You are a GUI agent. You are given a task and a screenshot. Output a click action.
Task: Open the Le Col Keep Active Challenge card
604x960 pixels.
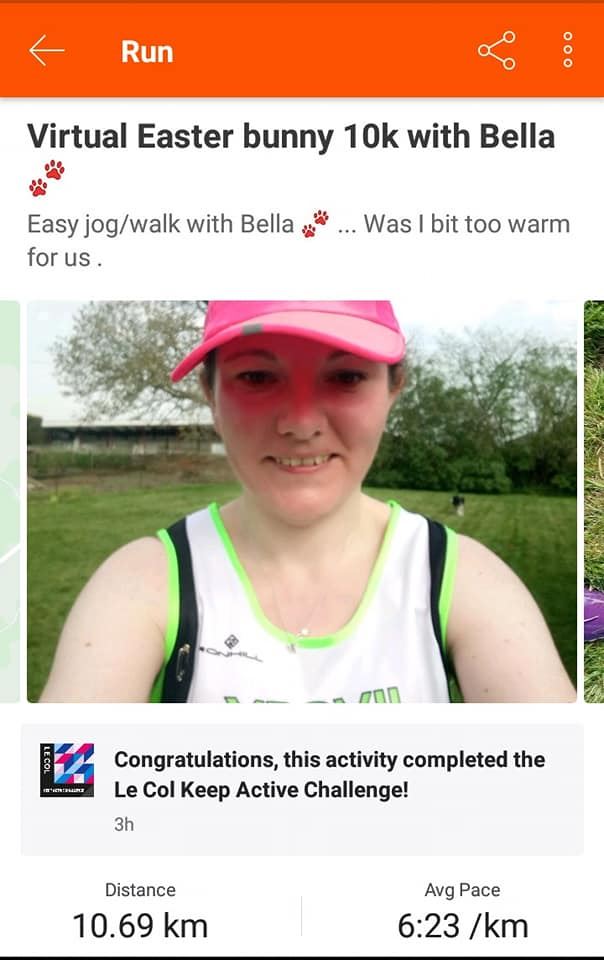click(x=302, y=789)
